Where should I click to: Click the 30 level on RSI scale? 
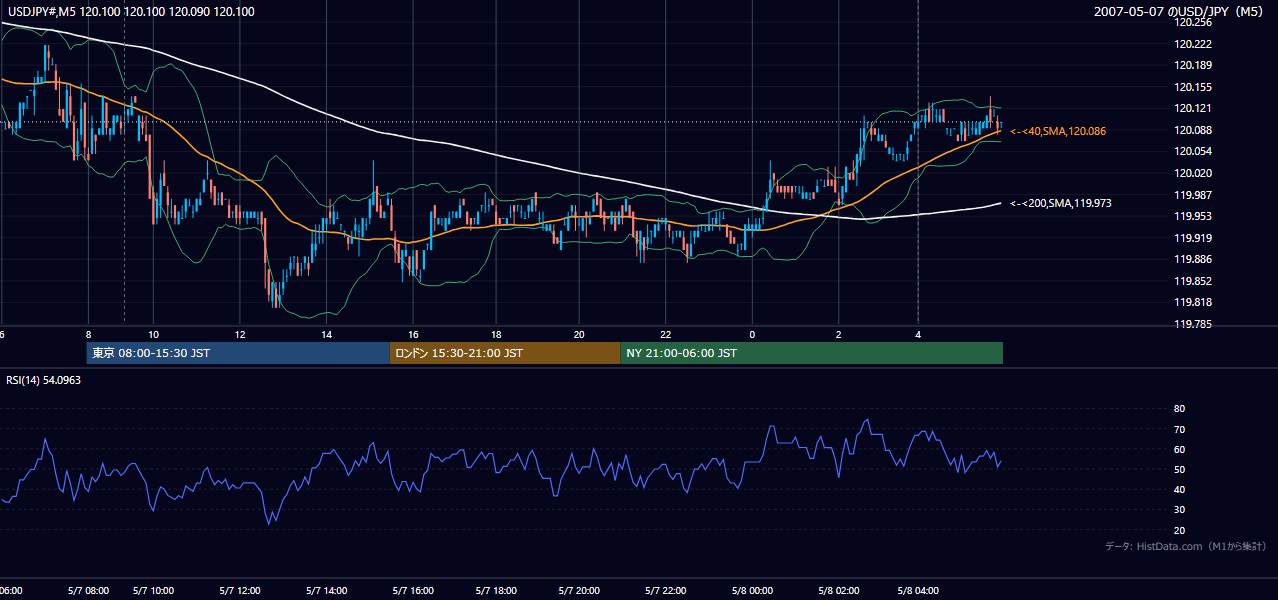click(x=1179, y=510)
